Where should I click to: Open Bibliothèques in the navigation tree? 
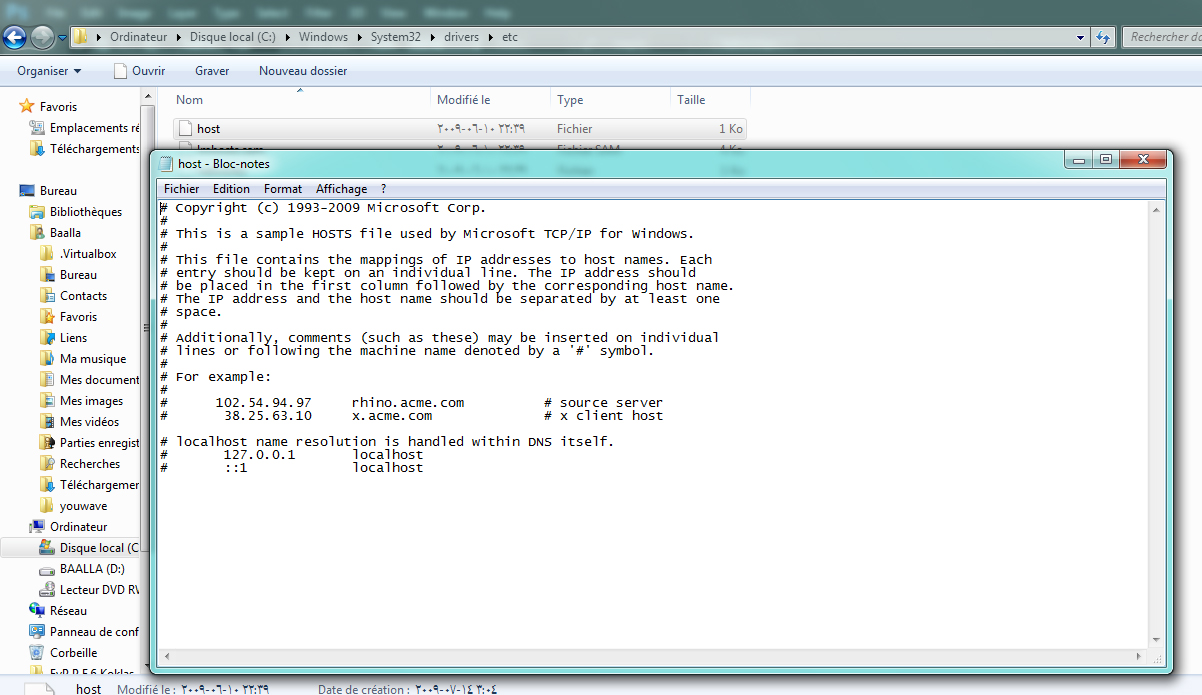77,212
